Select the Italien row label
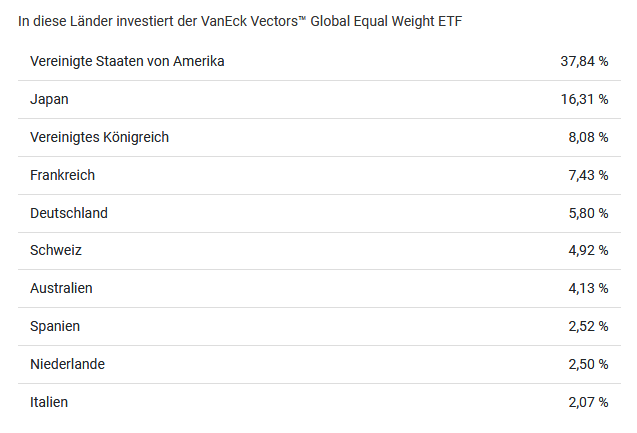Screen dimensions: 637x433 pyautogui.click(x=50, y=402)
